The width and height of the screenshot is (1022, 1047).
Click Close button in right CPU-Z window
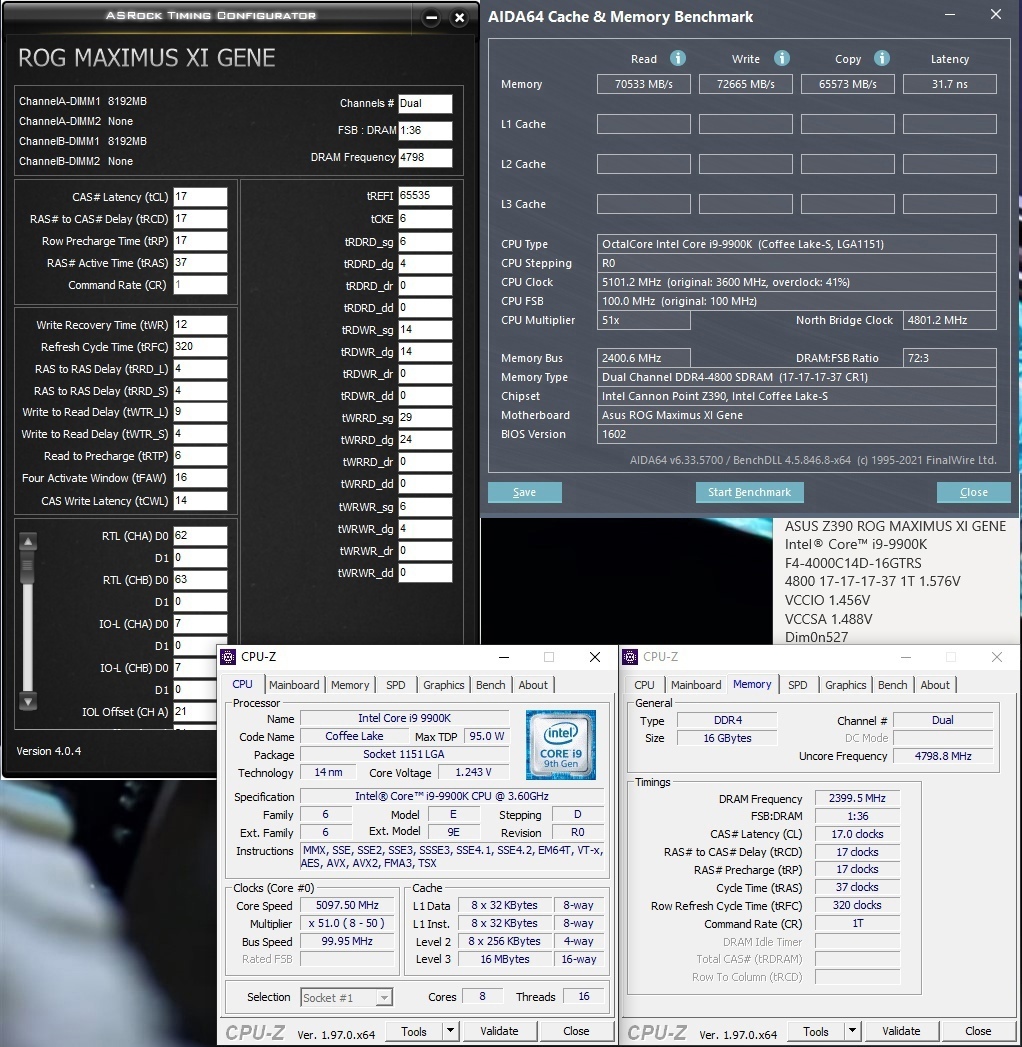point(978,1031)
